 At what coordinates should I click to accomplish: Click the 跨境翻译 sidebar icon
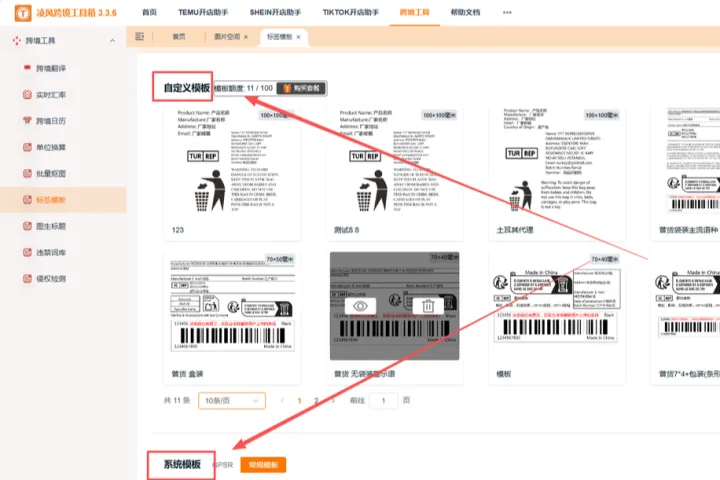click(27, 68)
